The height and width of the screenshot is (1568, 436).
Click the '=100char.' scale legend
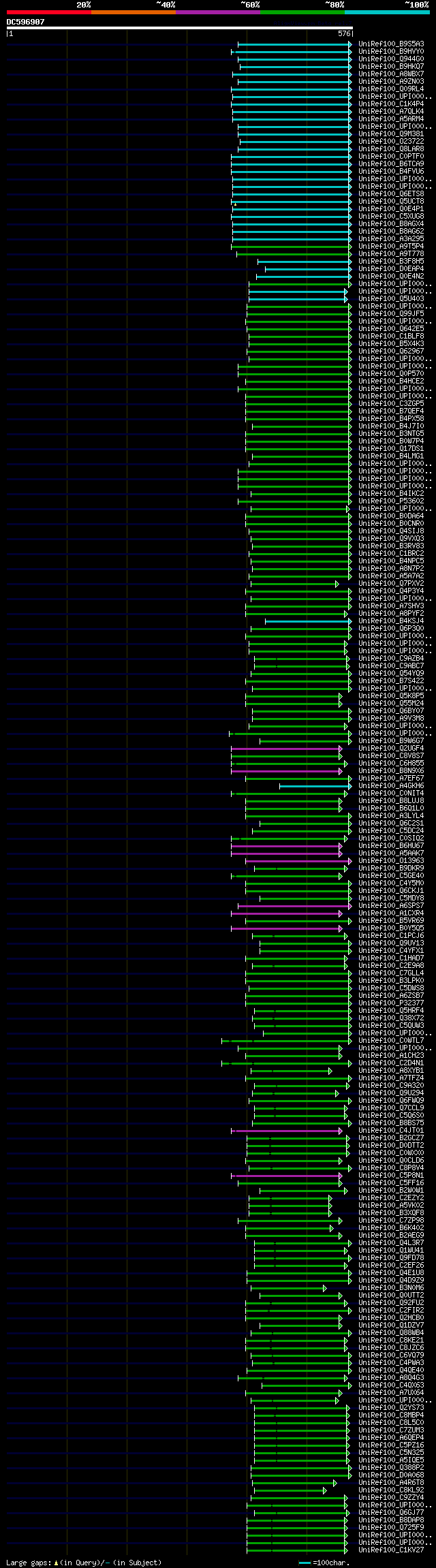click(324, 1563)
